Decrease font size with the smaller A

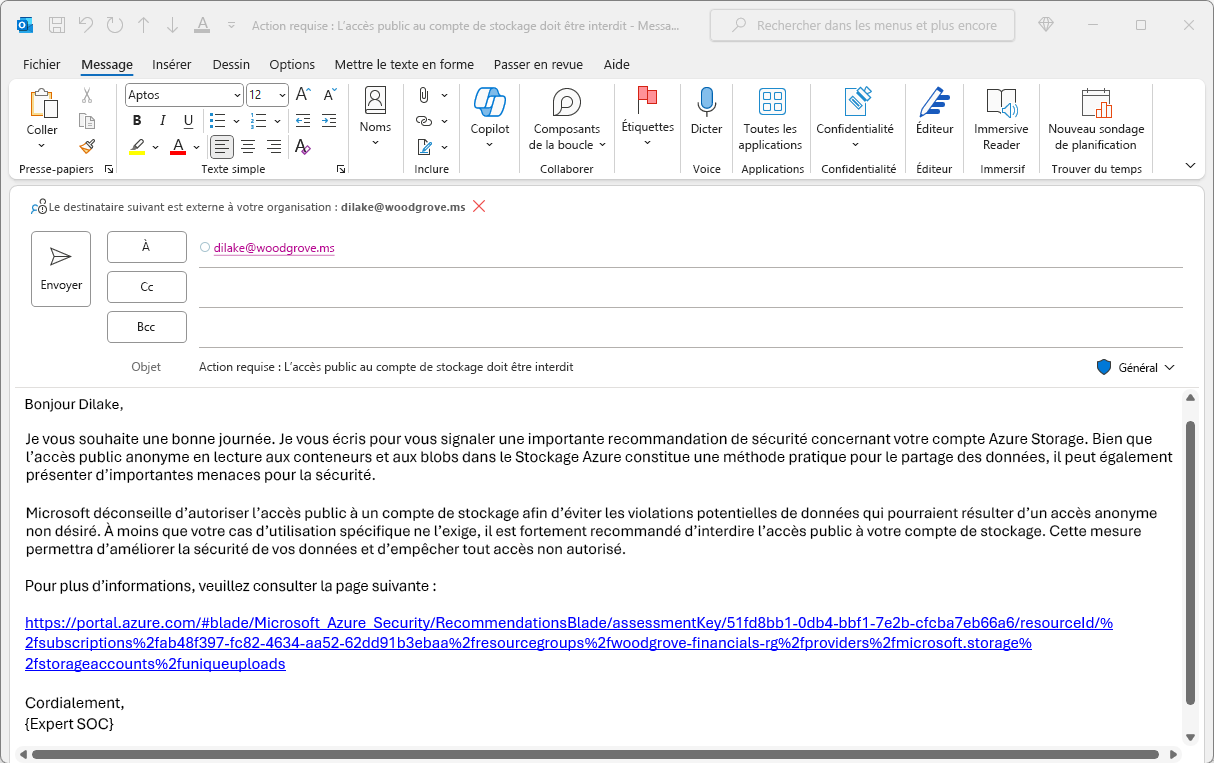pyautogui.click(x=329, y=95)
